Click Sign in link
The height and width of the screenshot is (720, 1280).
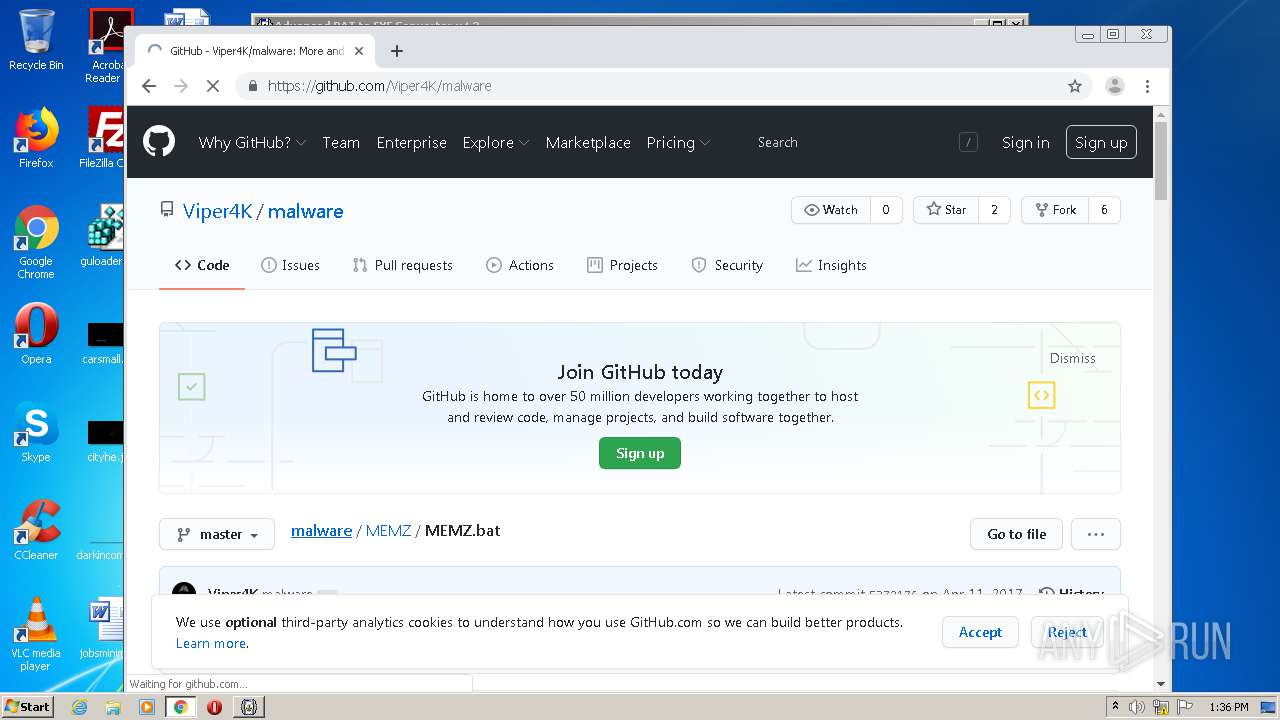pos(1025,142)
